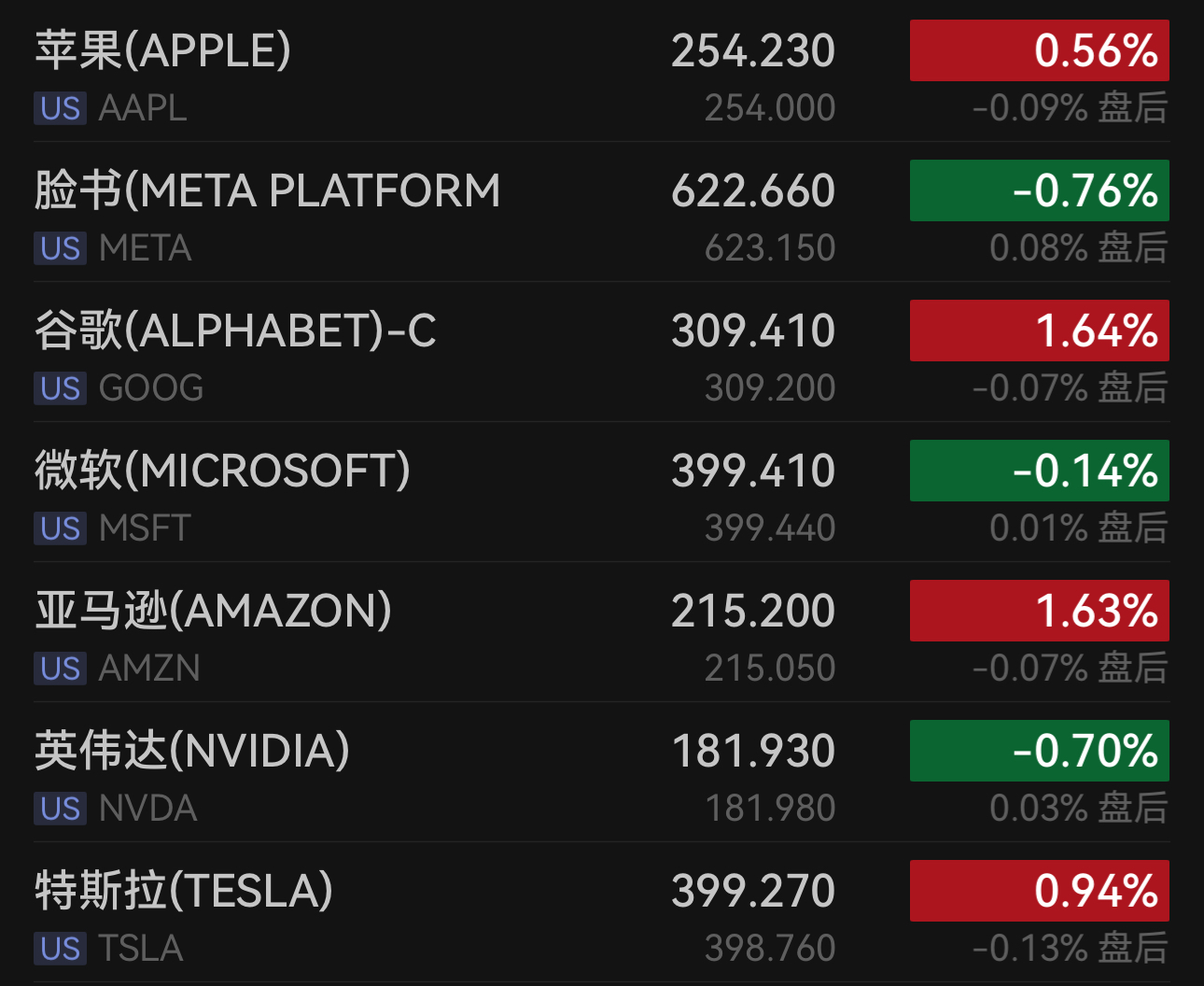
Task: Tap Amazon's red 1.63% change badge
Action: point(1039,611)
